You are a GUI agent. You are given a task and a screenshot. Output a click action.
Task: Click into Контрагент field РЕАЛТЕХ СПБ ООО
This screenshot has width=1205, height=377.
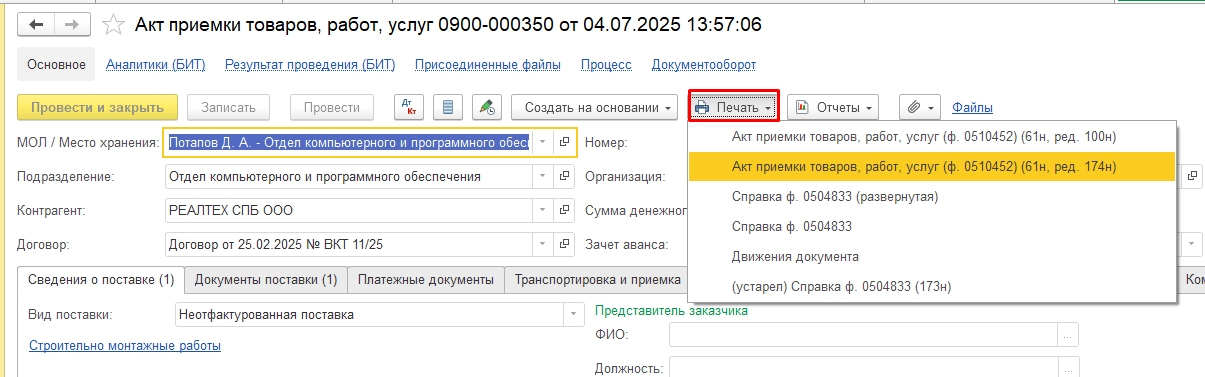348,211
